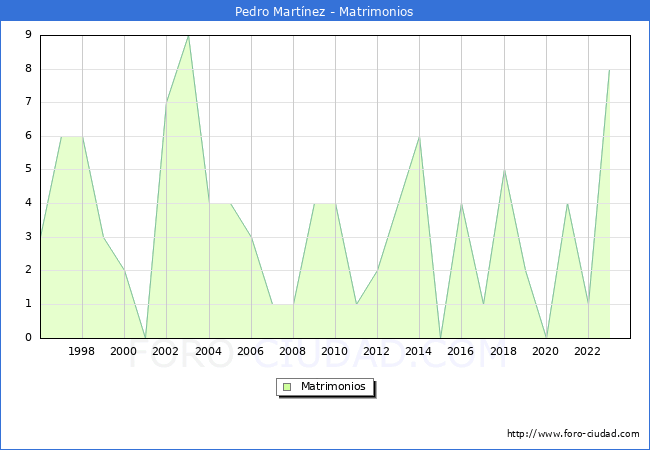
Task: Click the 'Matrimonios' legend label
Action: click(x=333, y=386)
